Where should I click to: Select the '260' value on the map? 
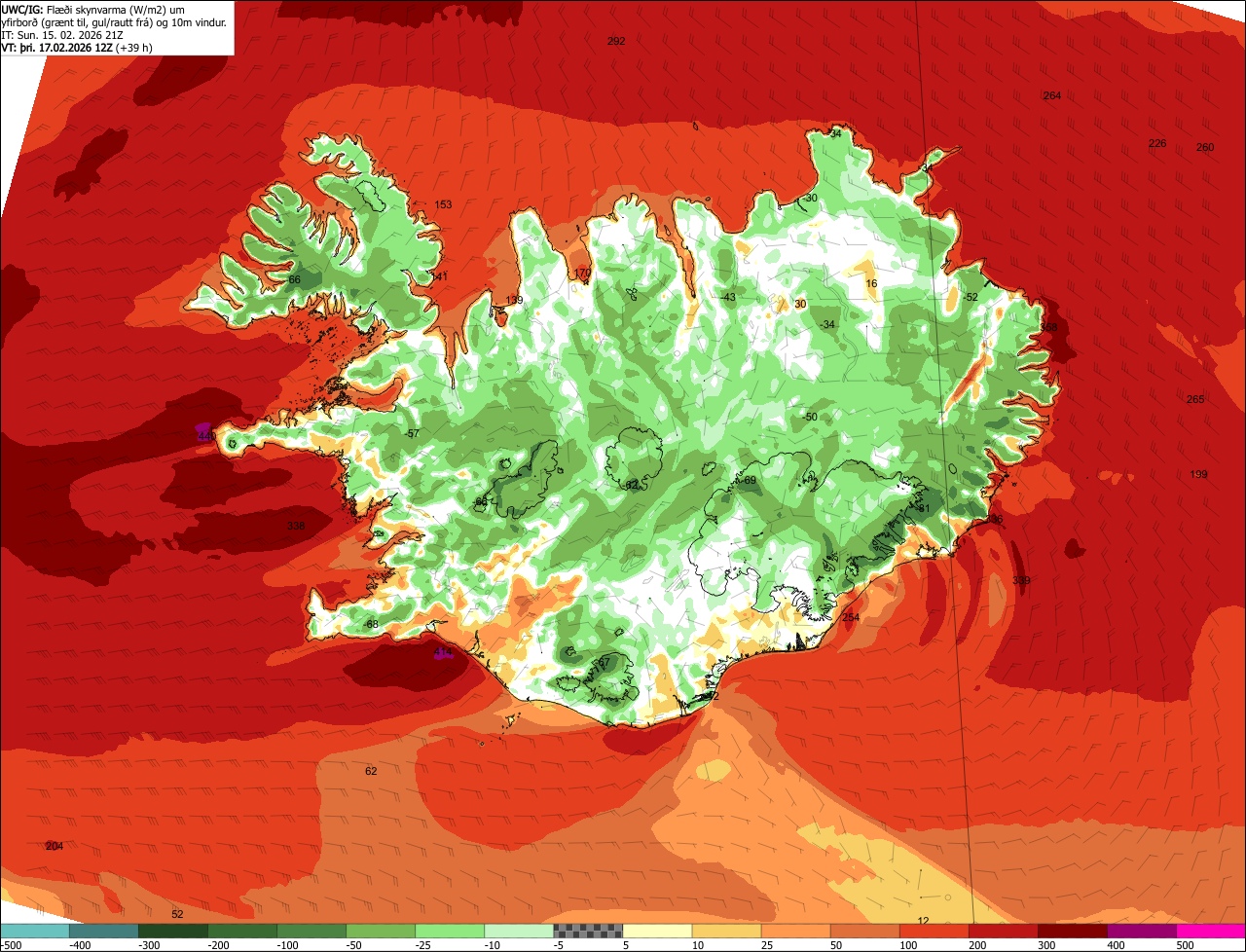click(1205, 147)
